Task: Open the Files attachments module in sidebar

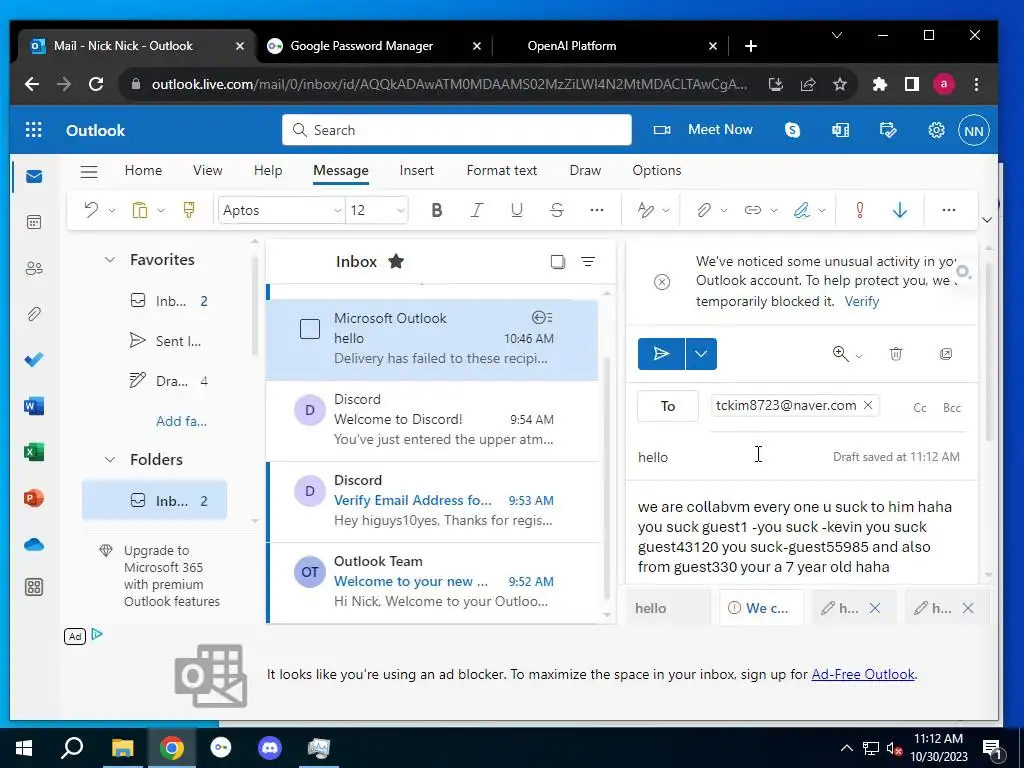Action: point(34,314)
